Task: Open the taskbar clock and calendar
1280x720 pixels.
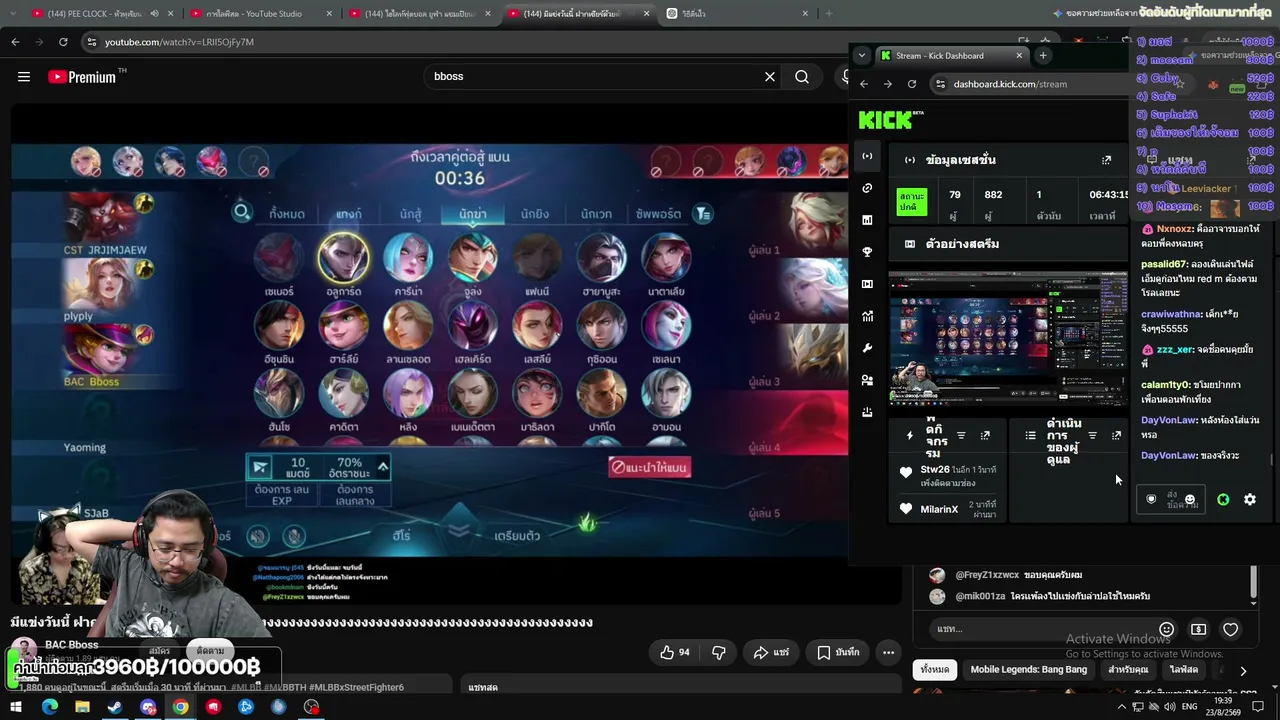Action: [1222, 707]
